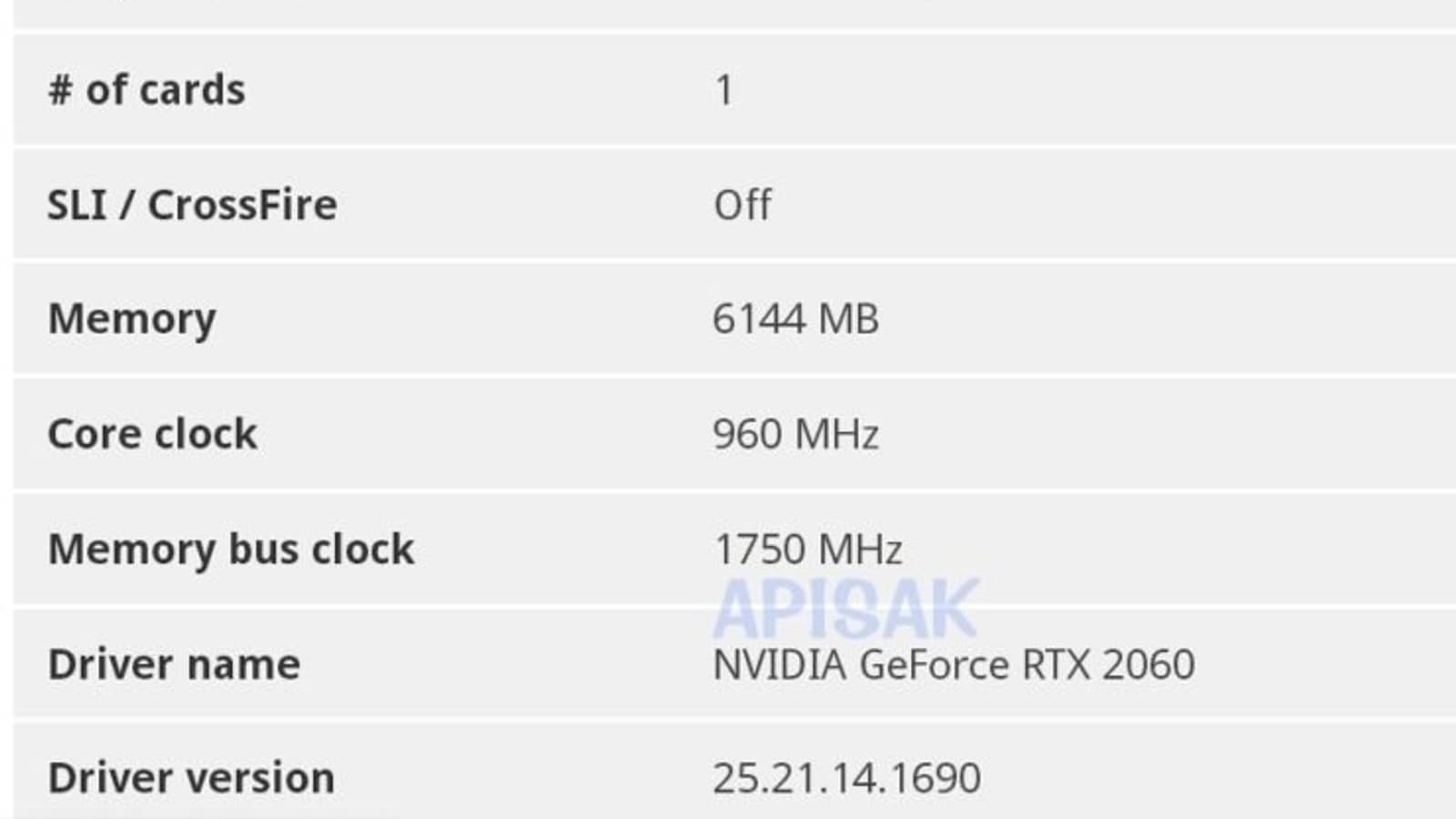Click the '2060' model number
This screenshot has width=1456, height=819.
tap(1148, 664)
